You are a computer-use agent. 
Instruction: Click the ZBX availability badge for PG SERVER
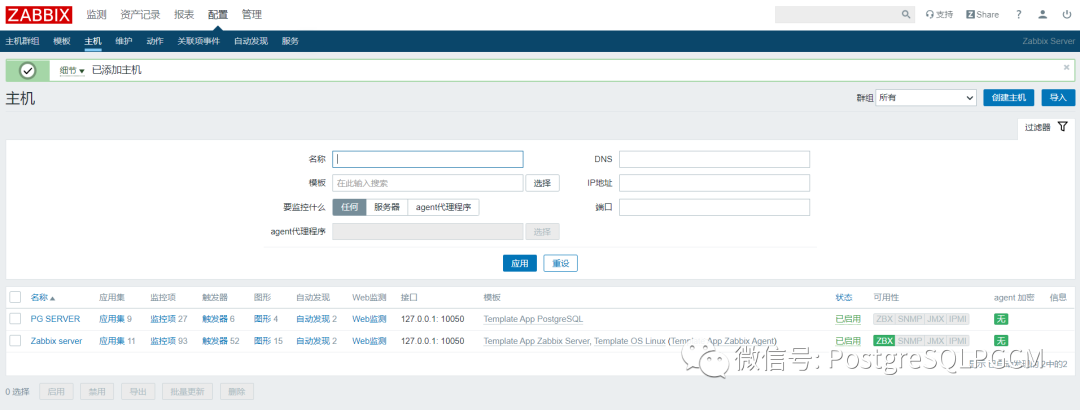pyautogui.click(x=884, y=319)
